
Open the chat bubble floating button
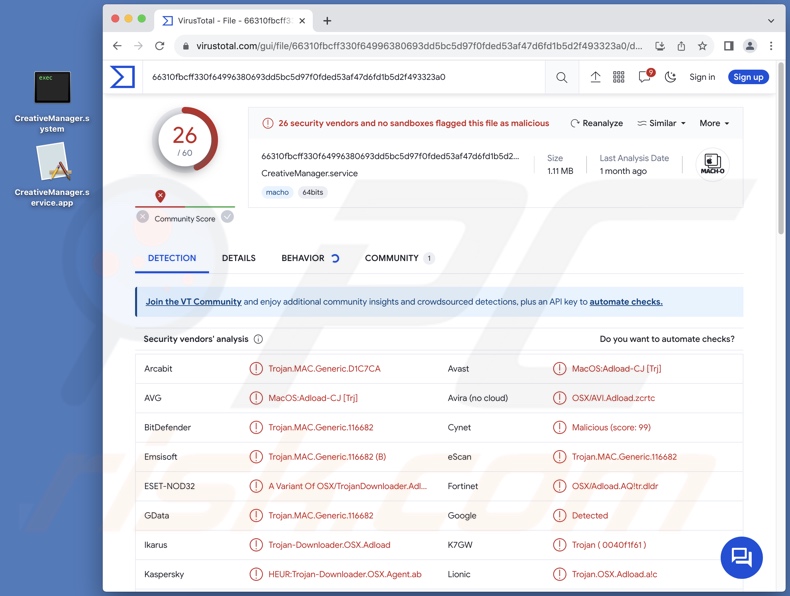[x=741, y=557]
